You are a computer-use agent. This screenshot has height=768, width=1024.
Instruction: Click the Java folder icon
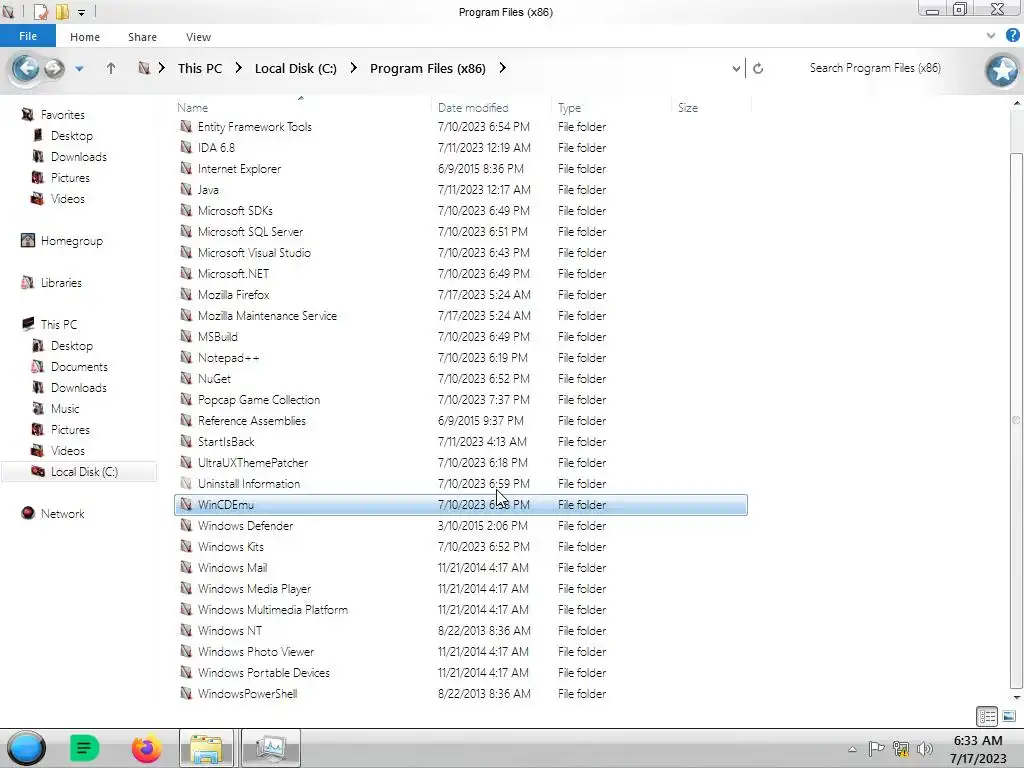point(186,189)
